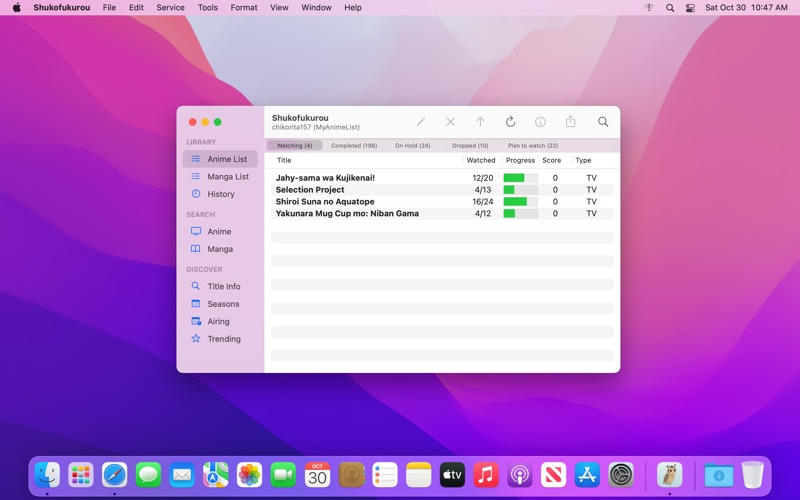This screenshot has width=800, height=500.
Task: Open the Shukofukurou app menu
Action: pyautogui.click(x=62, y=8)
